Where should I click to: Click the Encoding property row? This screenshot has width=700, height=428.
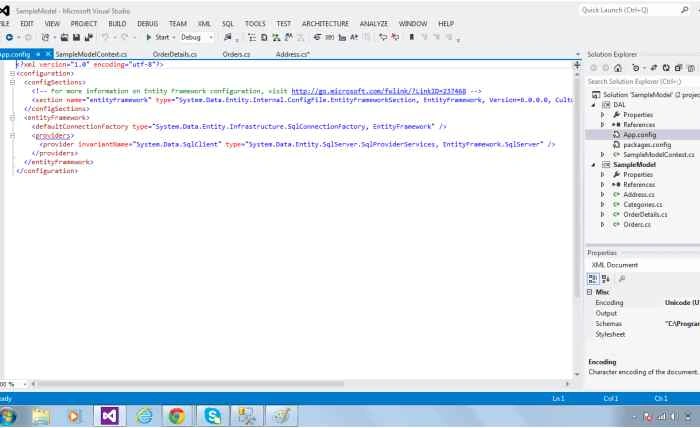(x=643, y=303)
